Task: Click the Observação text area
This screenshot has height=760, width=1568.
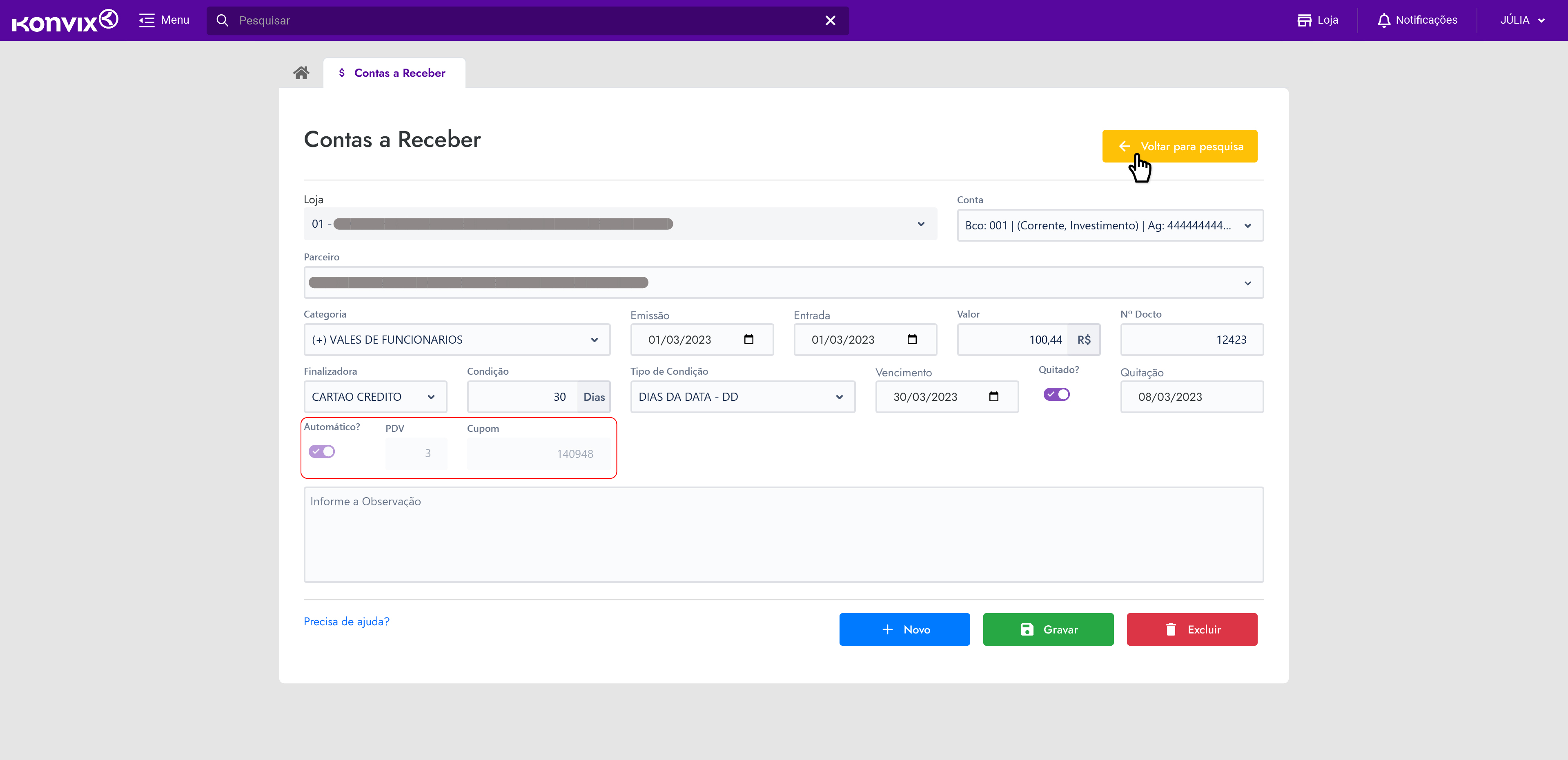Action: tap(783, 534)
